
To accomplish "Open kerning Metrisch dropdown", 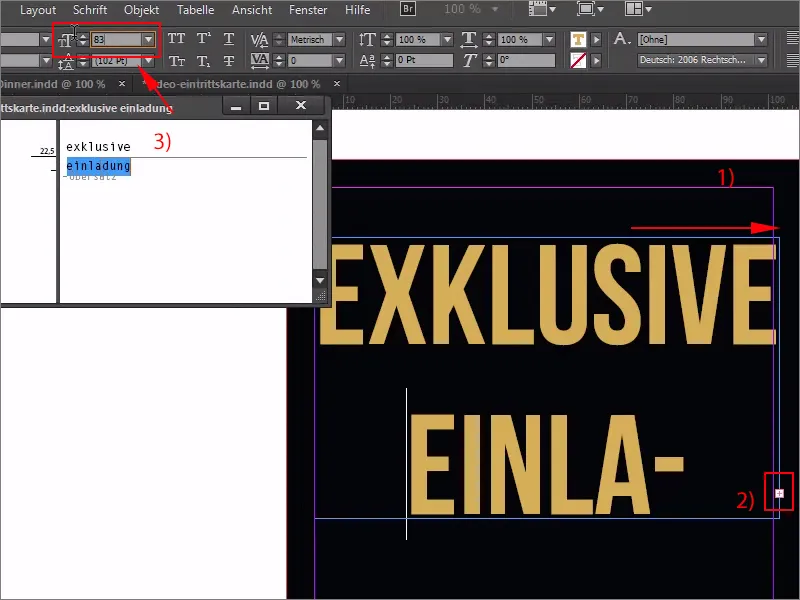I will point(339,39).
